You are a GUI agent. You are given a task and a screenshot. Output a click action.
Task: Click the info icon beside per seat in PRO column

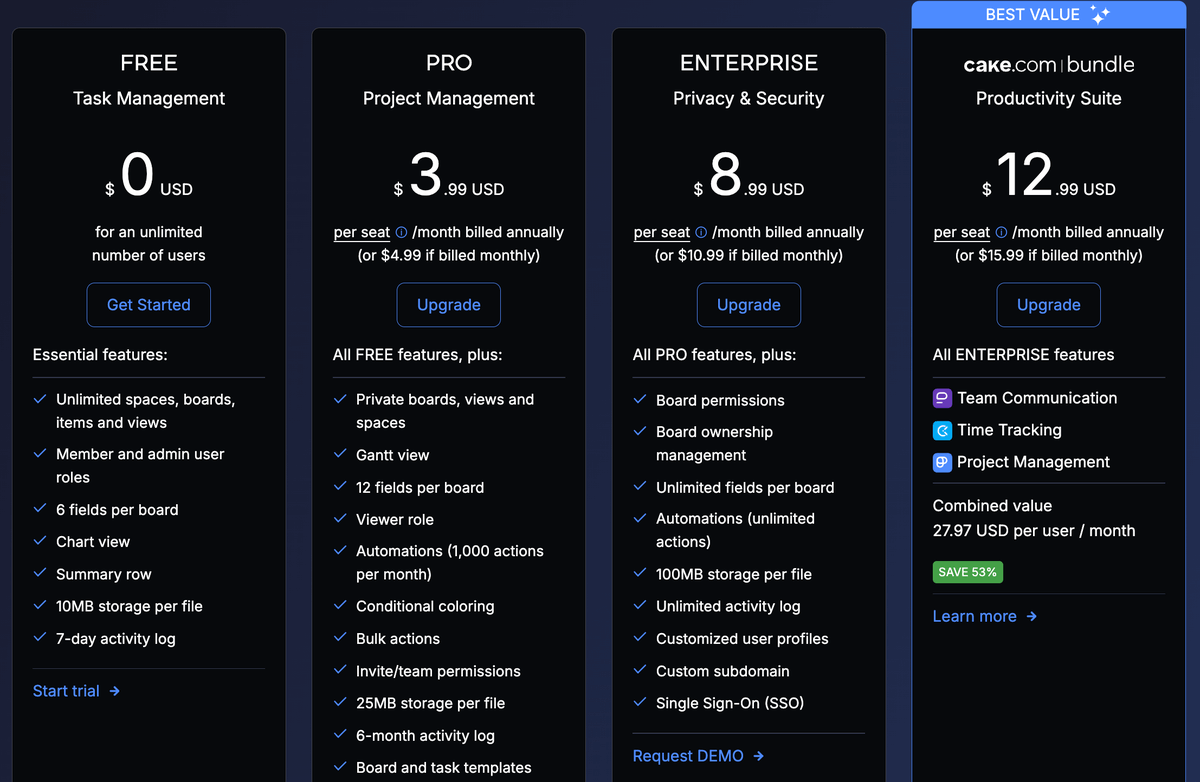coord(400,231)
